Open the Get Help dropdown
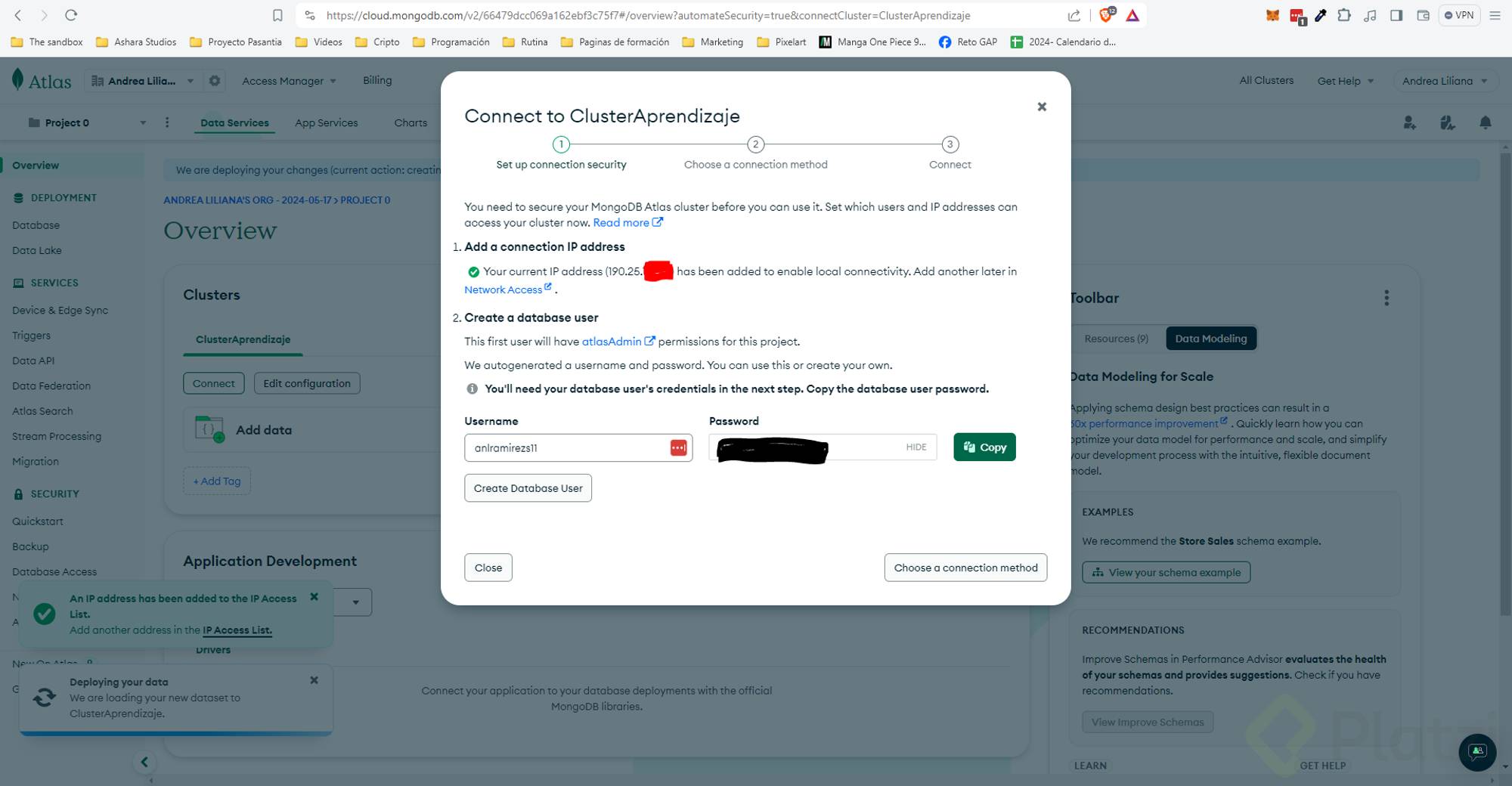1512x786 pixels. point(1346,81)
